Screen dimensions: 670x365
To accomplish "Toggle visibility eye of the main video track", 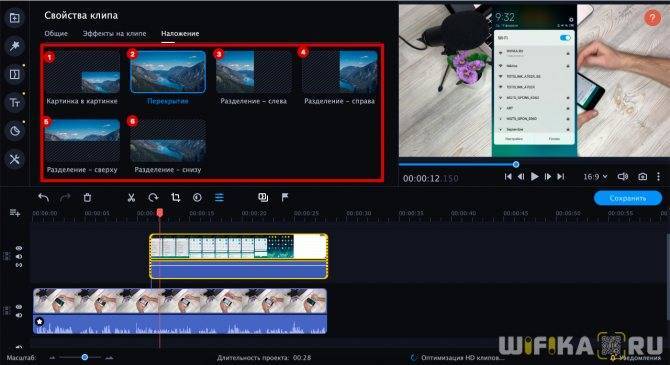I will pos(19,307).
